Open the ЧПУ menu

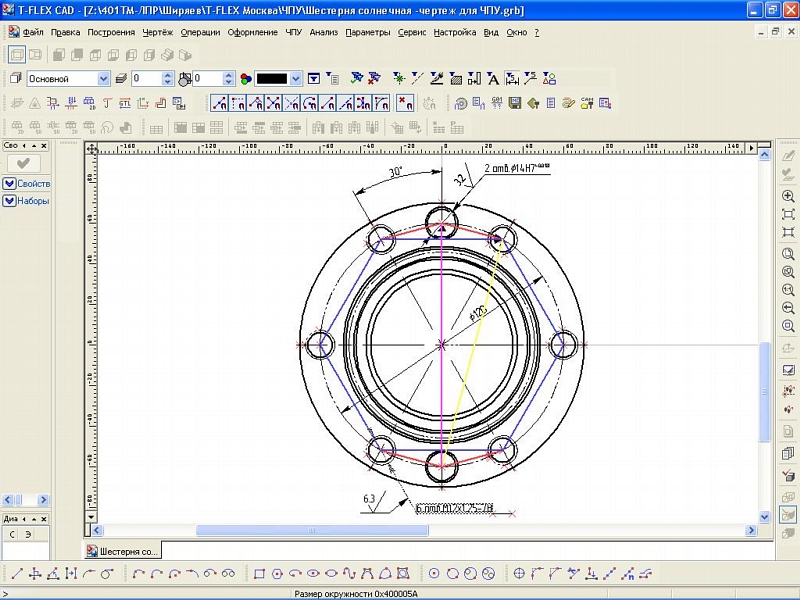[x=293, y=32]
